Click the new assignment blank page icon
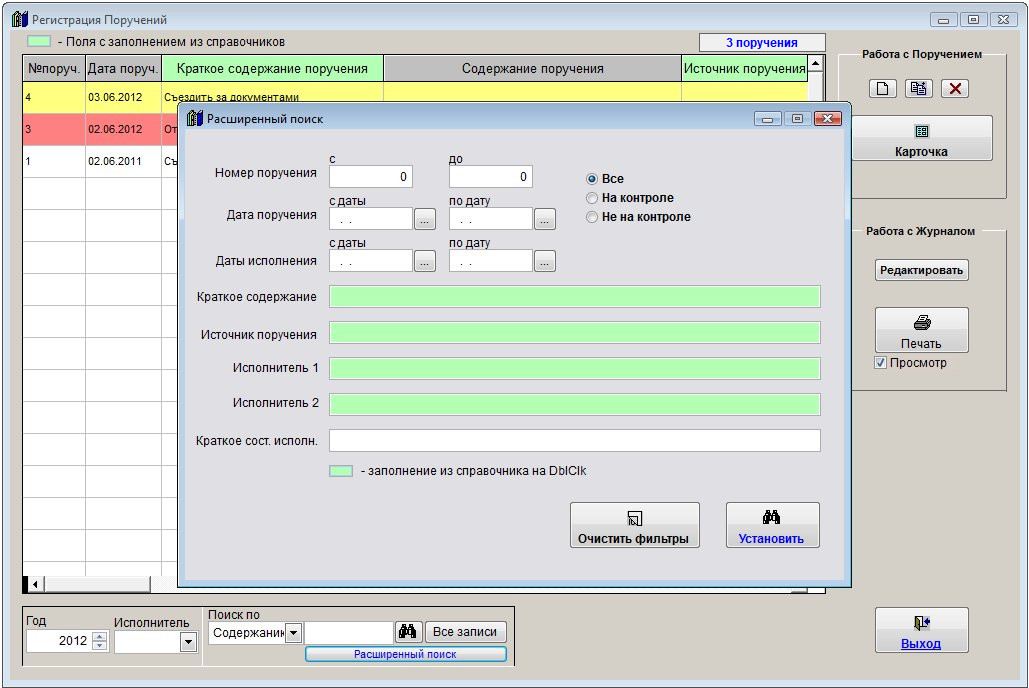The image size is (1029, 688). pyautogui.click(x=882, y=88)
